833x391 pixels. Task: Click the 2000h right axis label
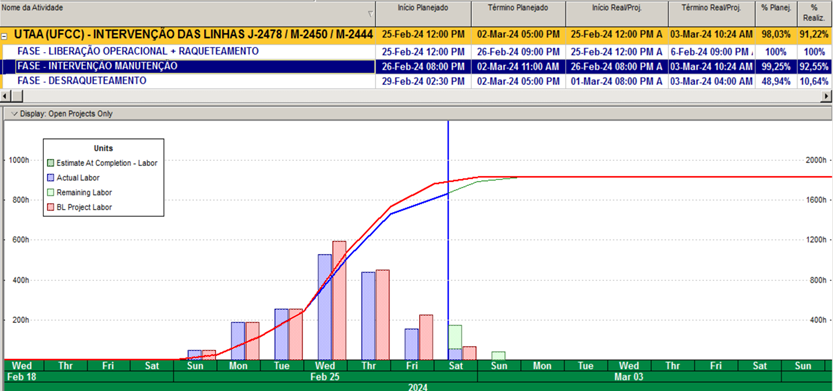pyautogui.click(x=815, y=160)
